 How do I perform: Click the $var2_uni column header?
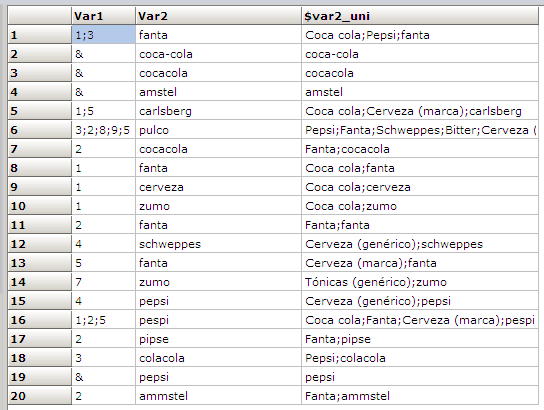[420, 16]
